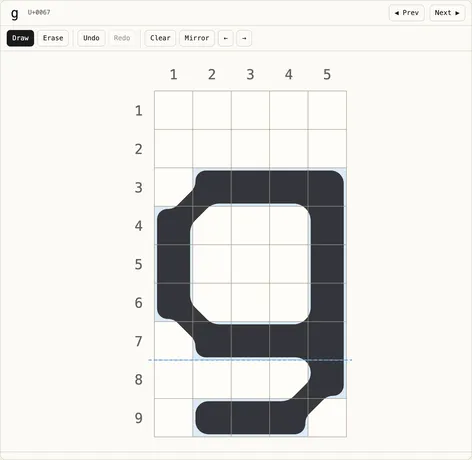Viewport: 472px width, 460px height.
Task: Click empty cell row 5 column 3
Action: click(250, 264)
